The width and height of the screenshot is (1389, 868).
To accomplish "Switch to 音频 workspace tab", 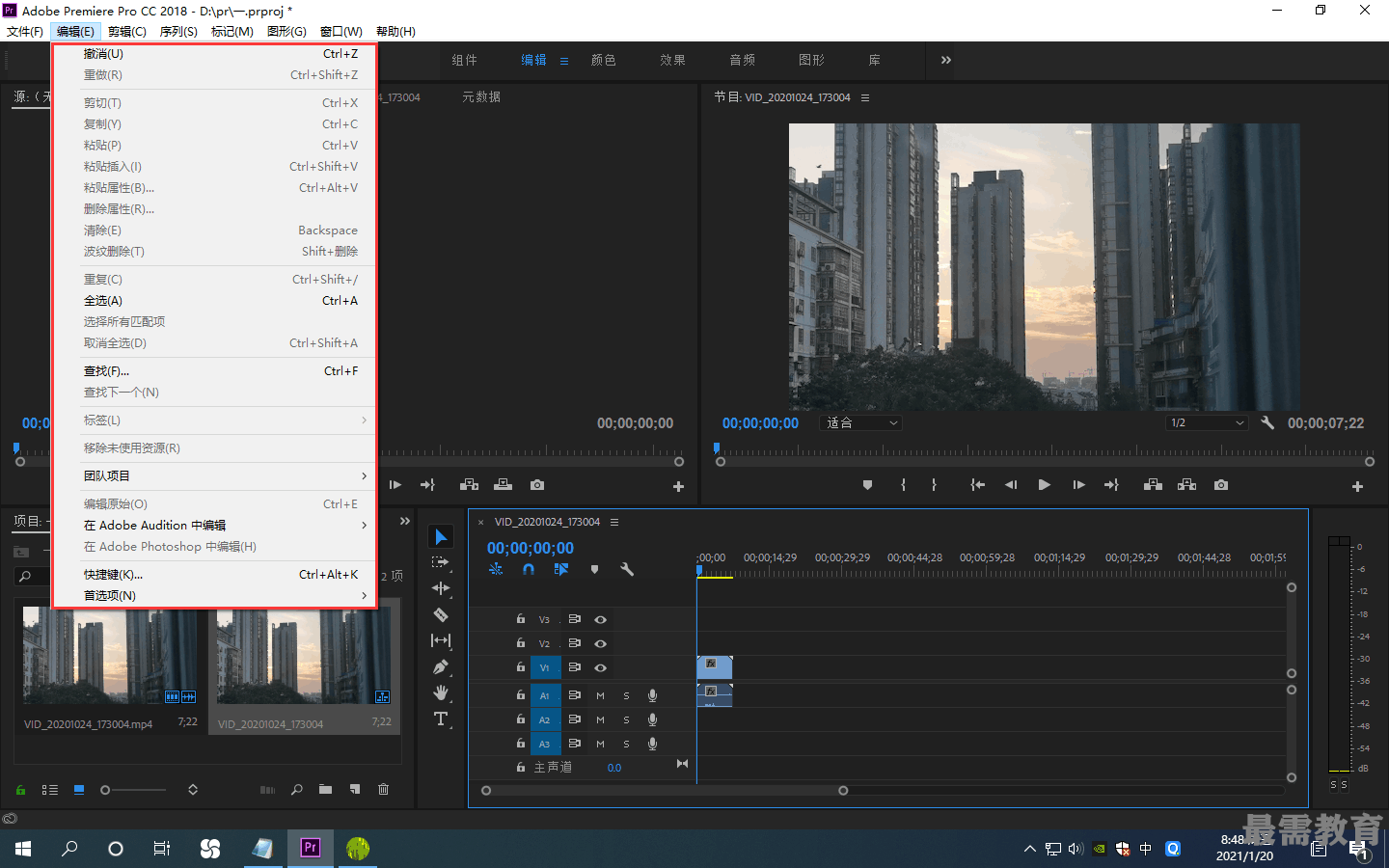I will [743, 60].
